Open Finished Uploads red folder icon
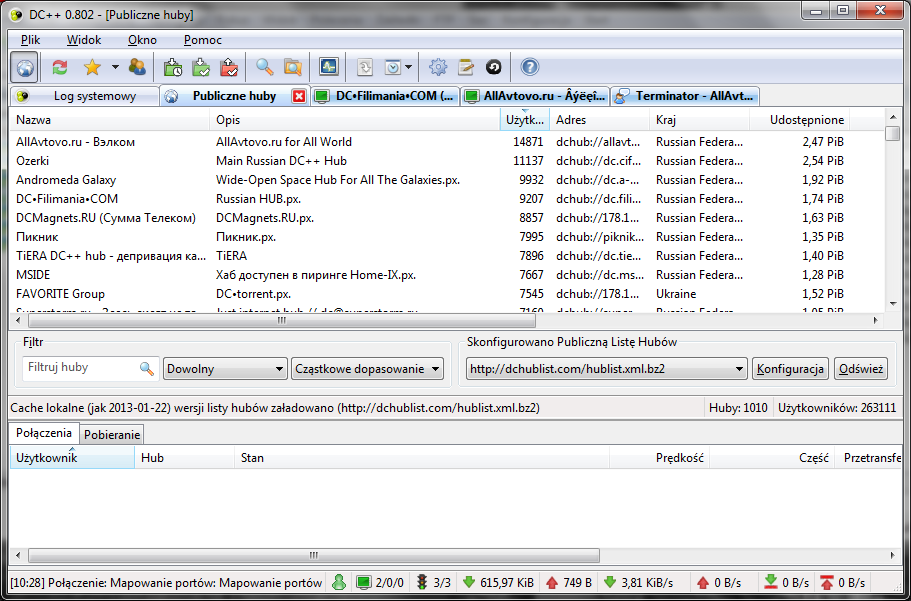 [229, 67]
